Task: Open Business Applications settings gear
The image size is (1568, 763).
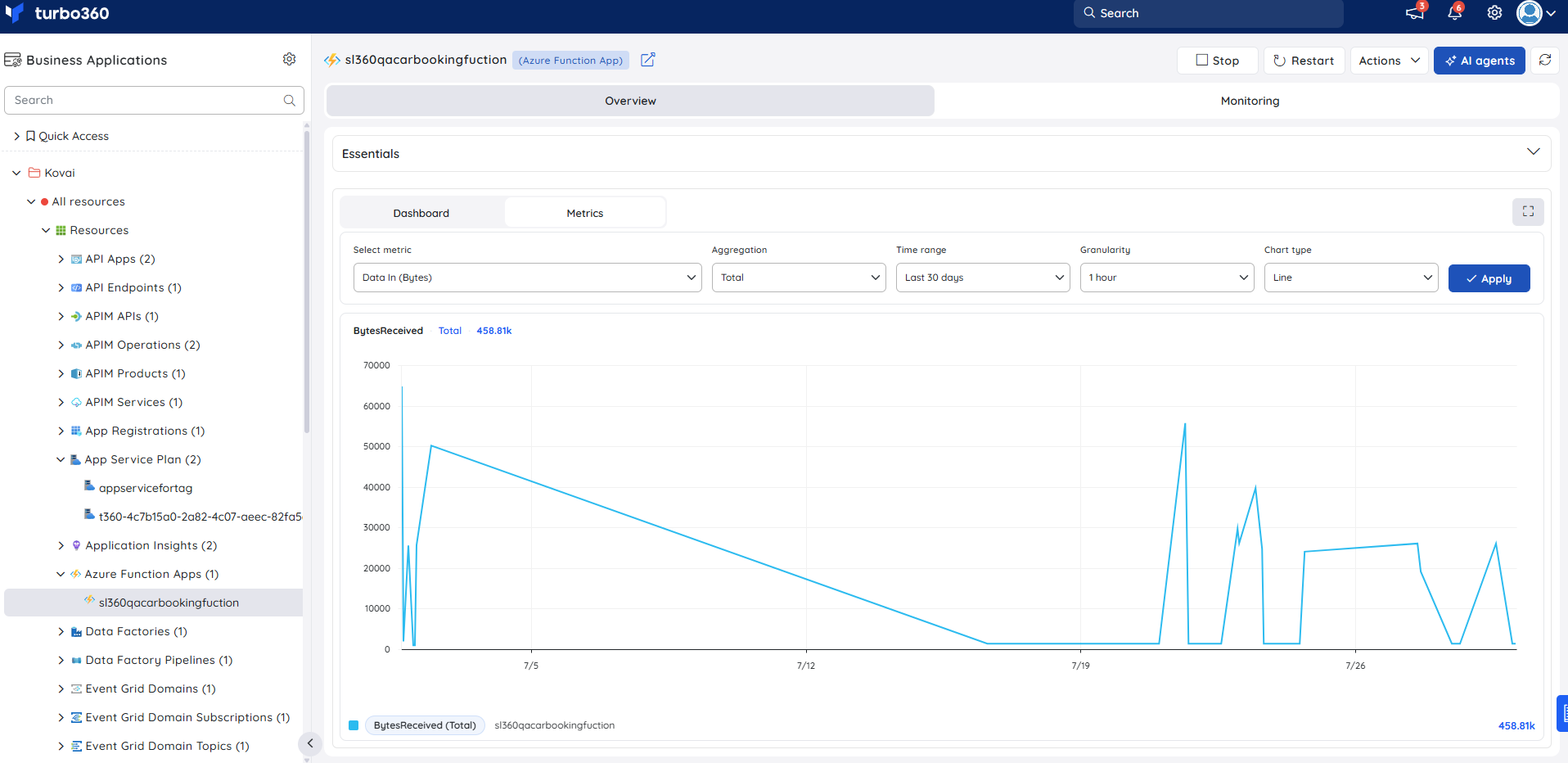Action: (x=289, y=59)
